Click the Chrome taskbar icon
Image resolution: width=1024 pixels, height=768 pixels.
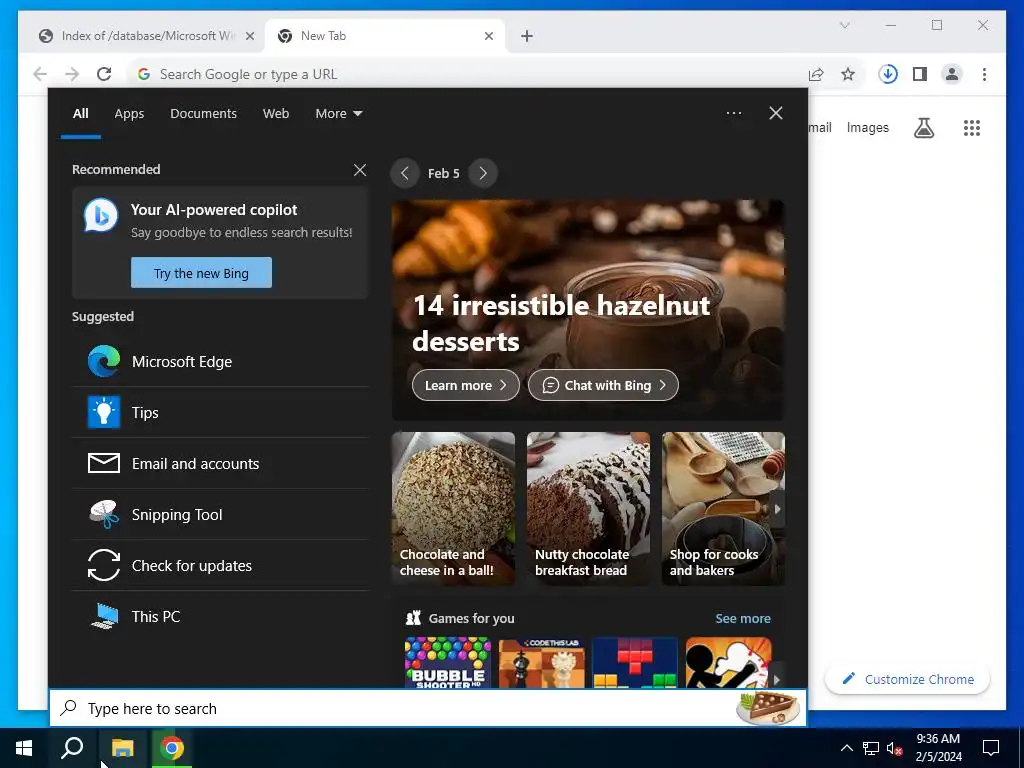pos(172,748)
